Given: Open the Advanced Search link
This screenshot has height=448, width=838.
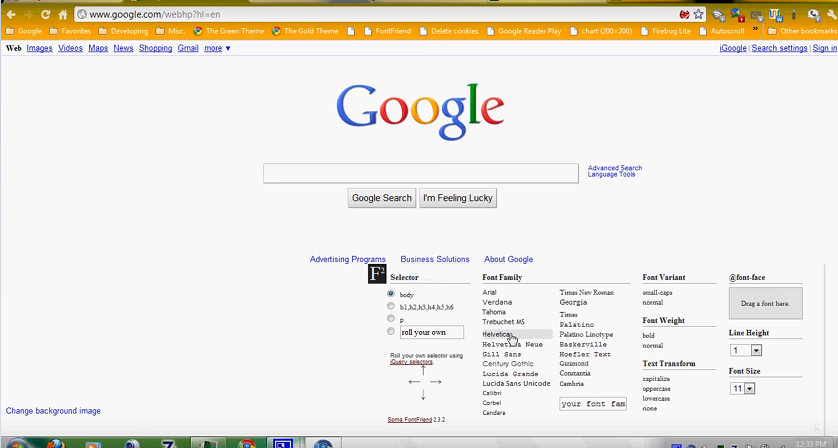Looking at the screenshot, I should click(x=615, y=168).
